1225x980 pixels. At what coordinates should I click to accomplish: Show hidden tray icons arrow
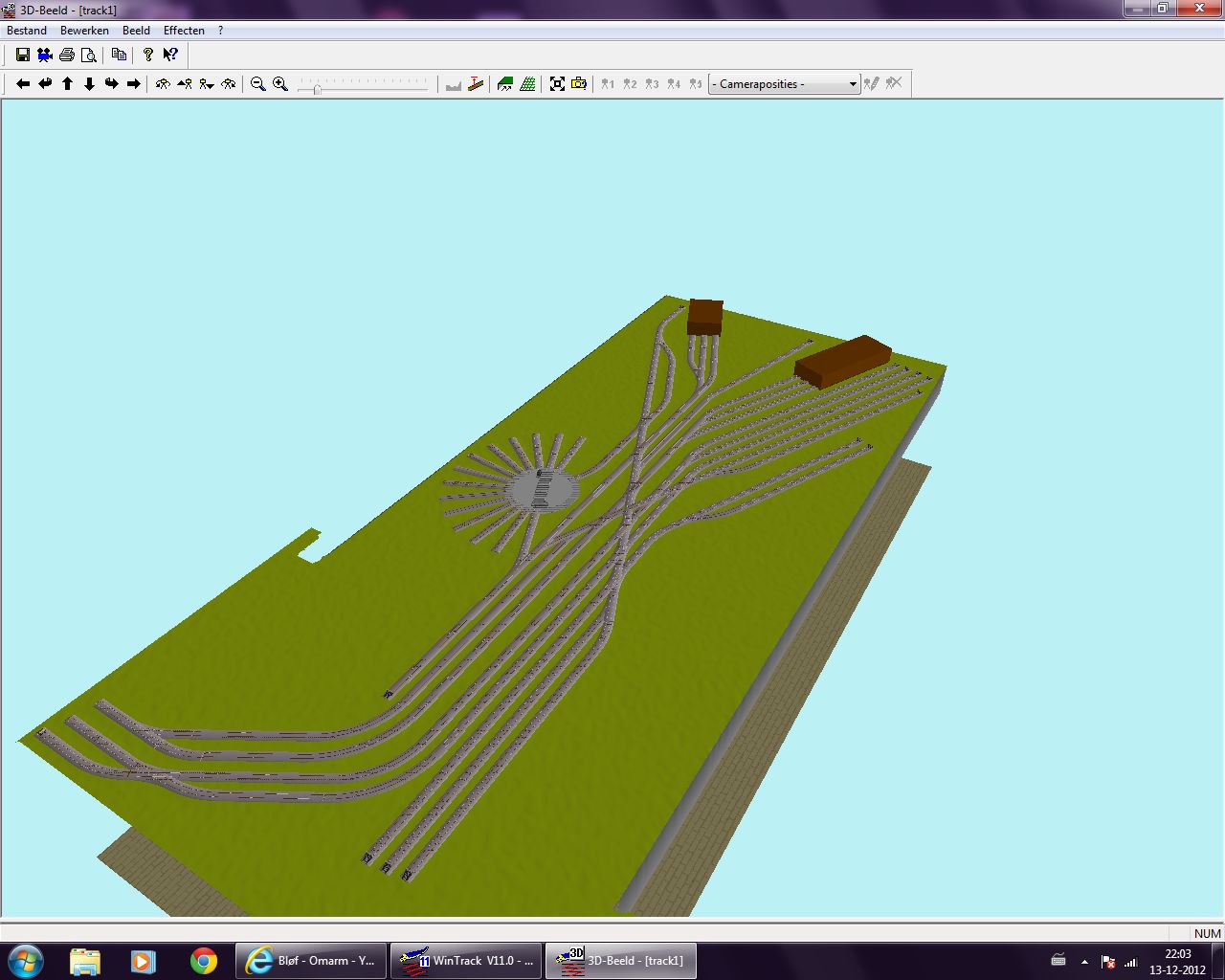click(1084, 962)
